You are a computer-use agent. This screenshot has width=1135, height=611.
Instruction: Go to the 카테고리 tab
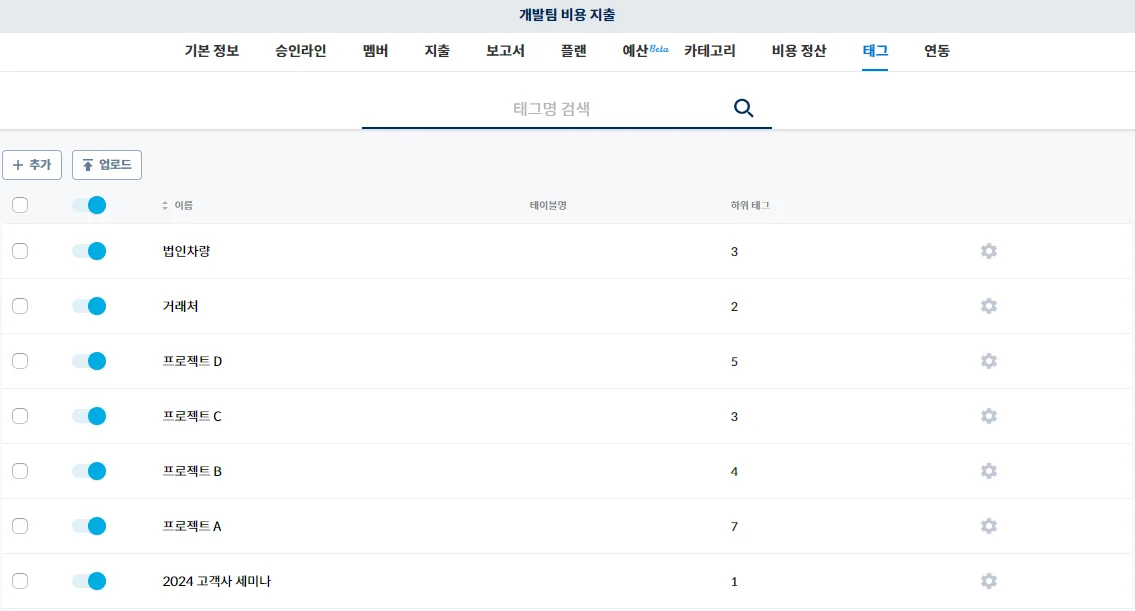[x=710, y=51]
